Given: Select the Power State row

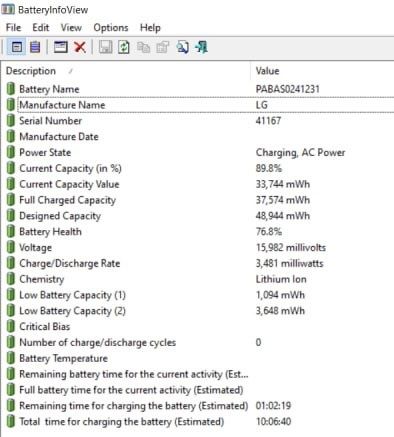Looking at the screenshot, I should pos(199,152).
